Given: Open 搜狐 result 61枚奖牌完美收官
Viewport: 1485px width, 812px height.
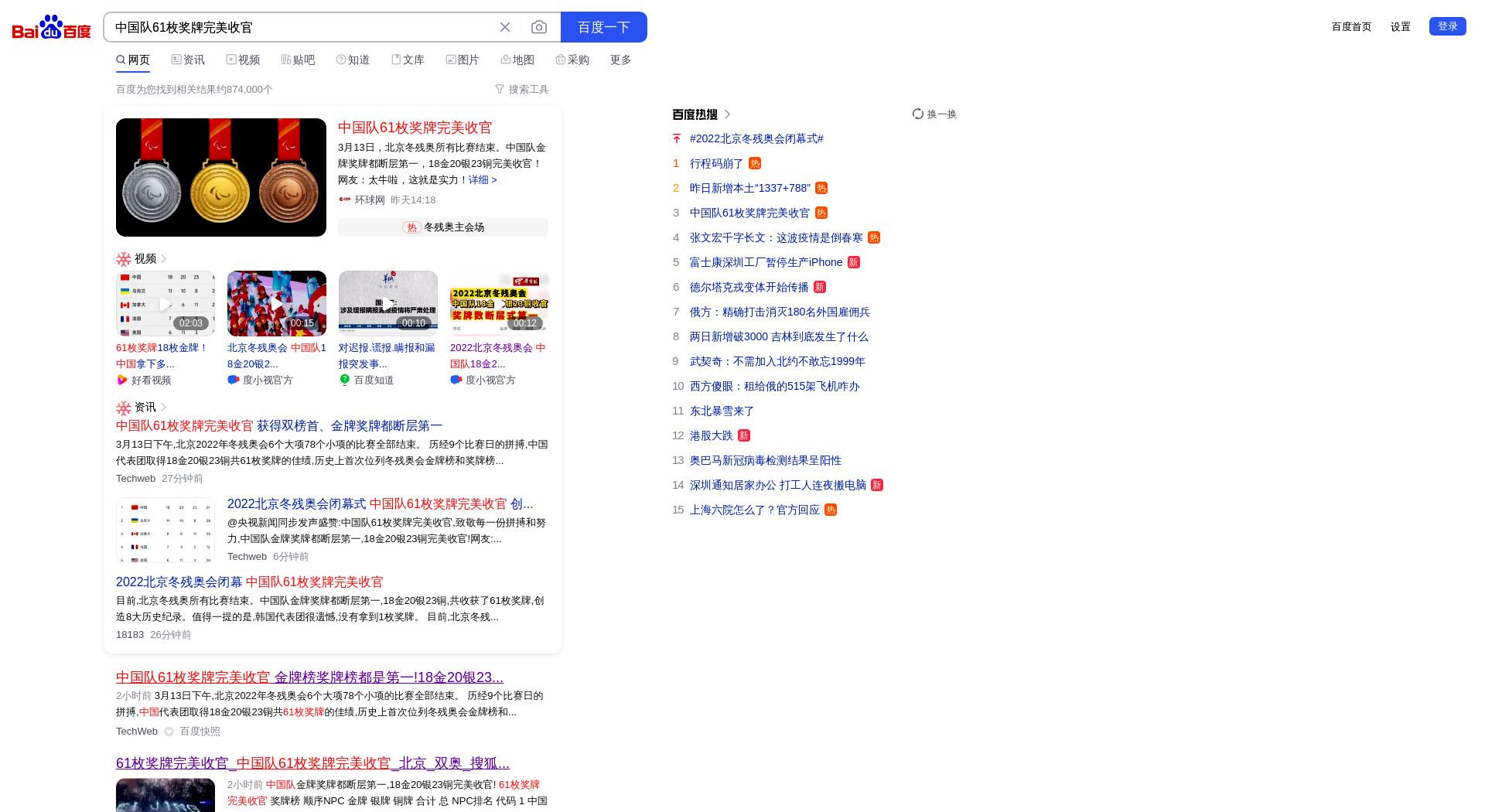Looking at the screenshot, I should (312, 763).
